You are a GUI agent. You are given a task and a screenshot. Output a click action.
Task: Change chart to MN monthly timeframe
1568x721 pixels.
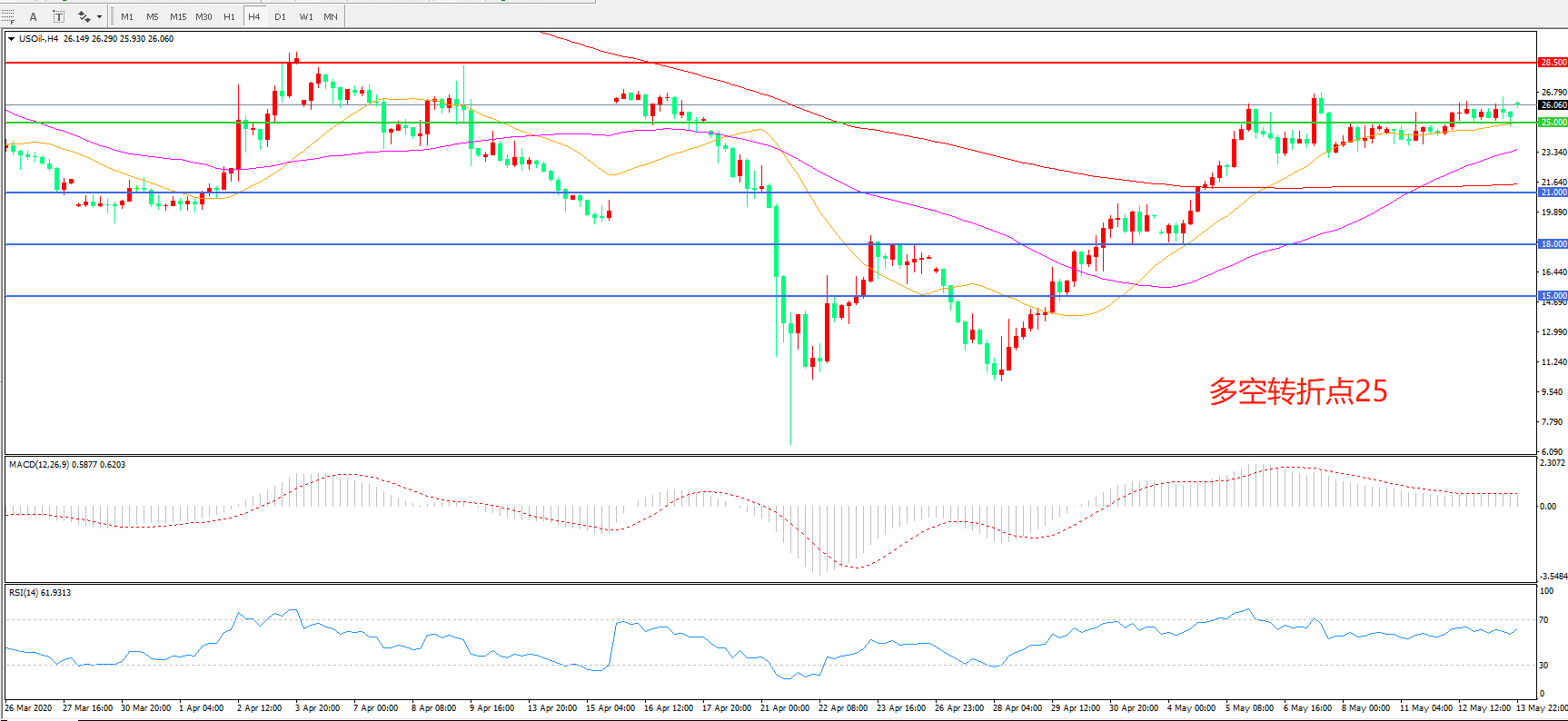click(331, 16)
